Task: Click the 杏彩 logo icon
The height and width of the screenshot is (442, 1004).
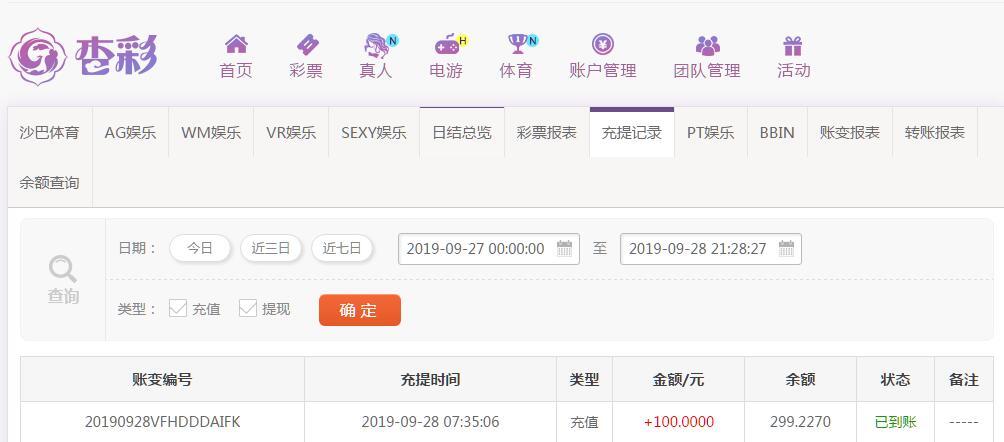Action: pos(37,56)
